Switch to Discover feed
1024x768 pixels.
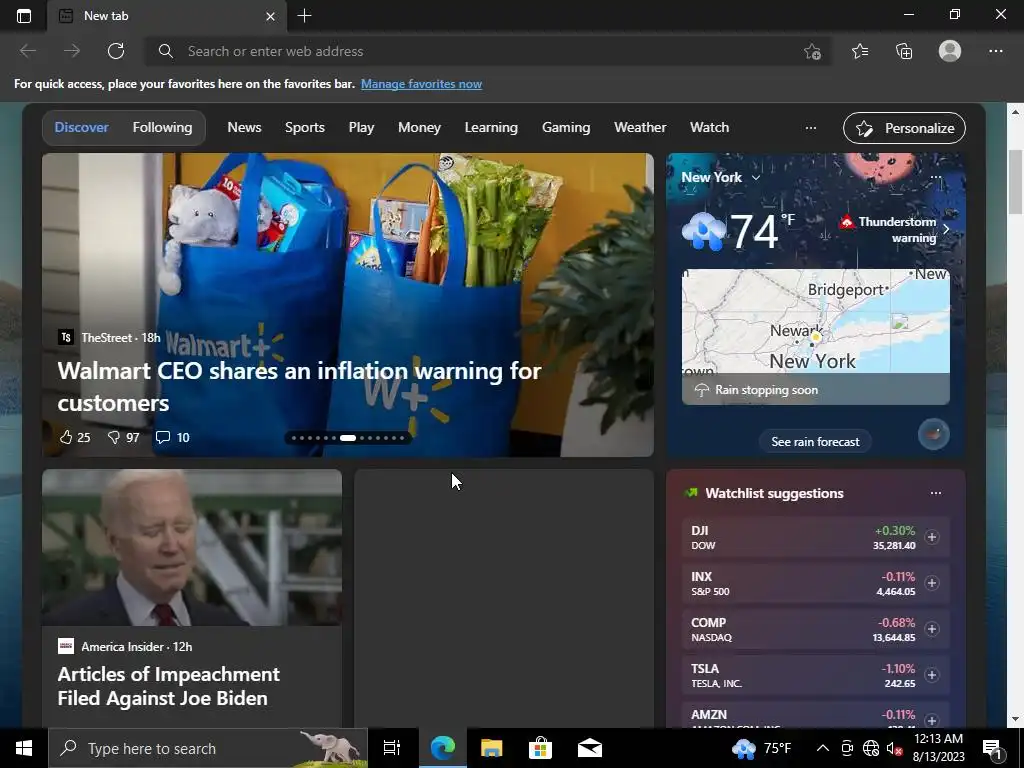tap(82, 127)
